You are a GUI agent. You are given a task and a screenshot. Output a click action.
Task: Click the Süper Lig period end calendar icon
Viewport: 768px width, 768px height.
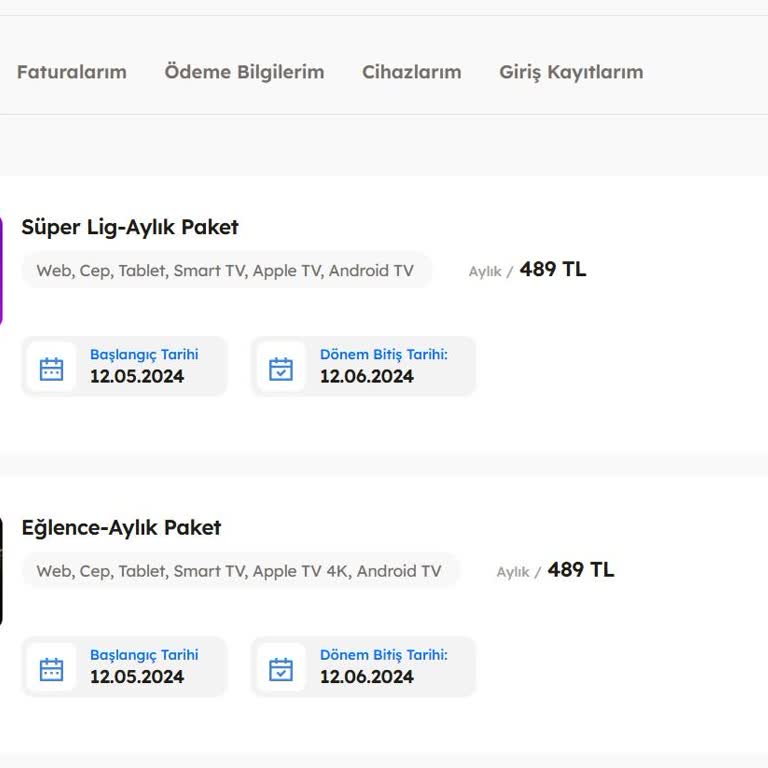(281, 369)
